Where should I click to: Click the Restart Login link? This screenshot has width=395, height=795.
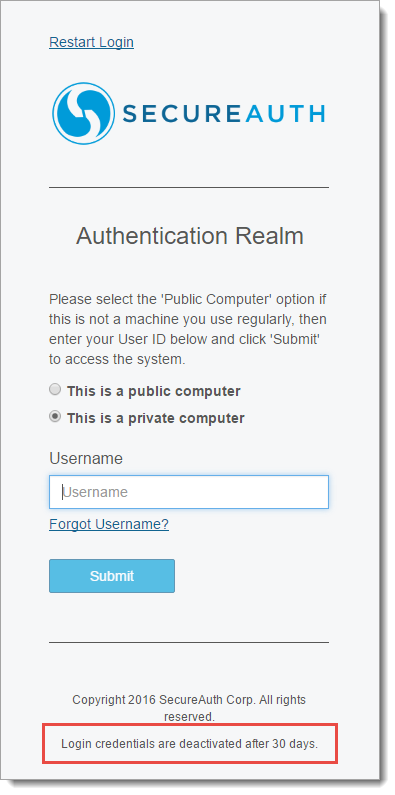(x=91, y=42)
